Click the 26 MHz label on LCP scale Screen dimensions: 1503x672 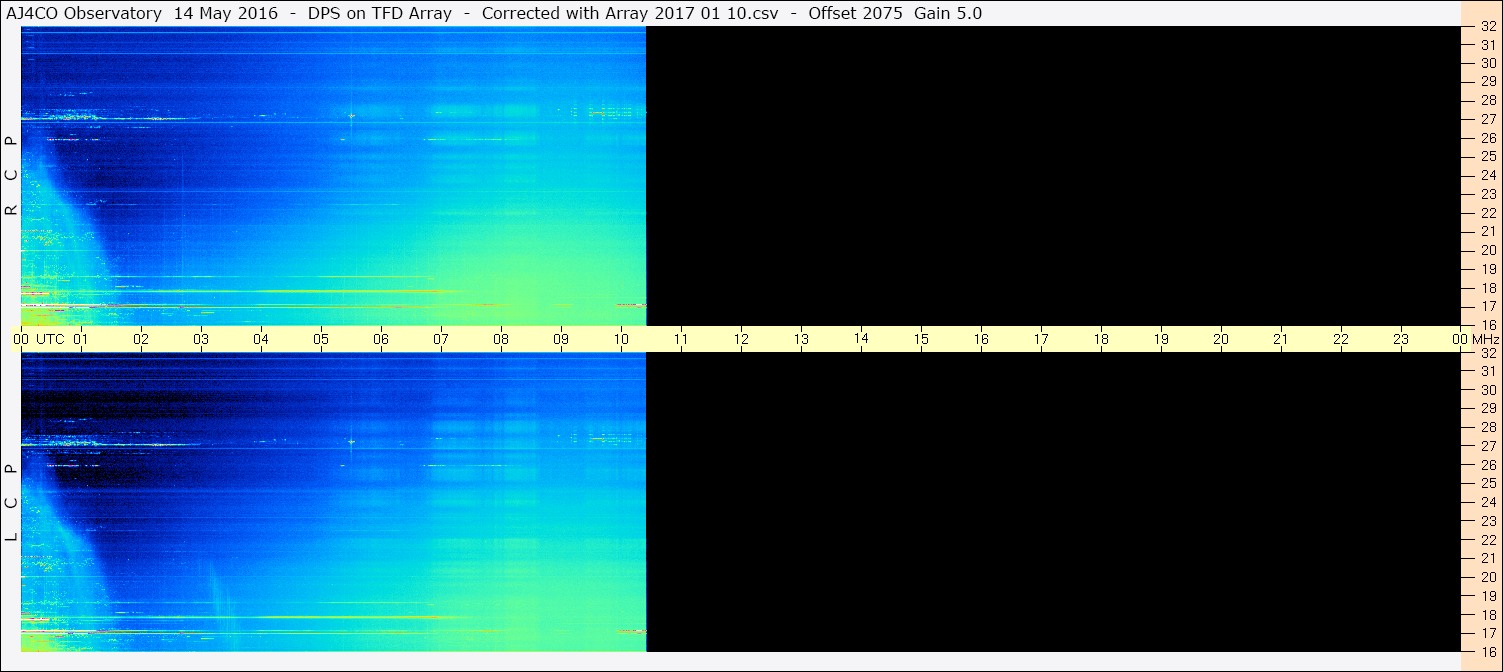(1488, 465)
